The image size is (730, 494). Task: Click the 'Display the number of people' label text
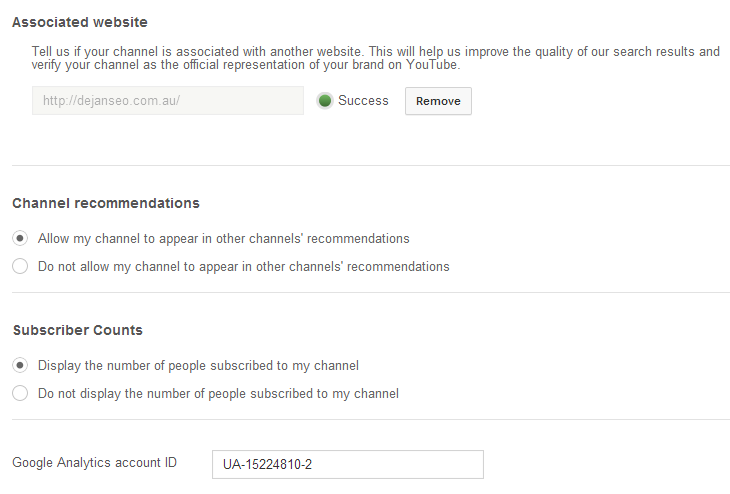(198, 365)
